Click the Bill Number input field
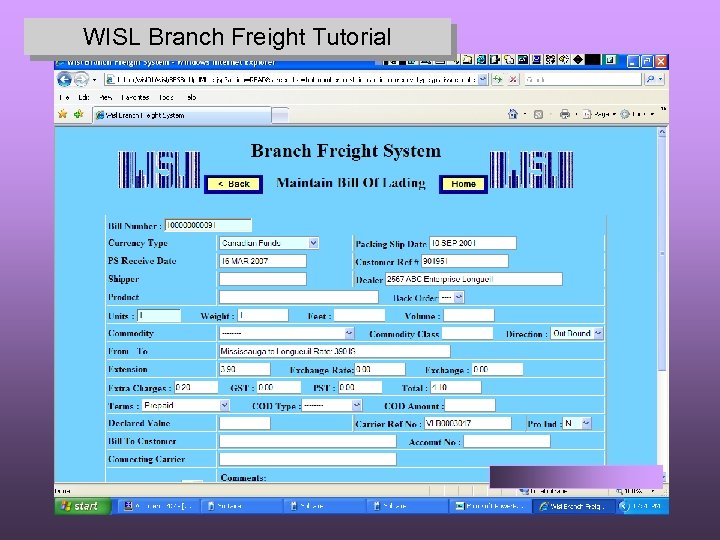 (208, 225)
